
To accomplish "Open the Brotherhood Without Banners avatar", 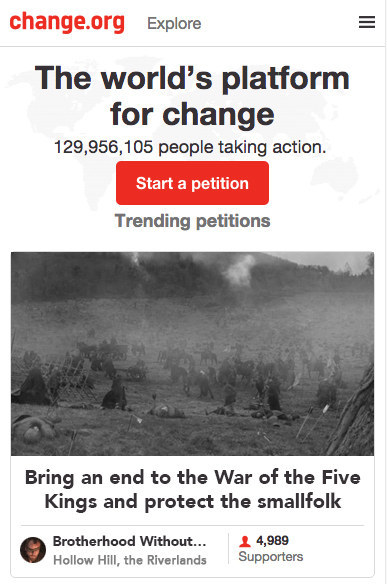I will (33, 550).
